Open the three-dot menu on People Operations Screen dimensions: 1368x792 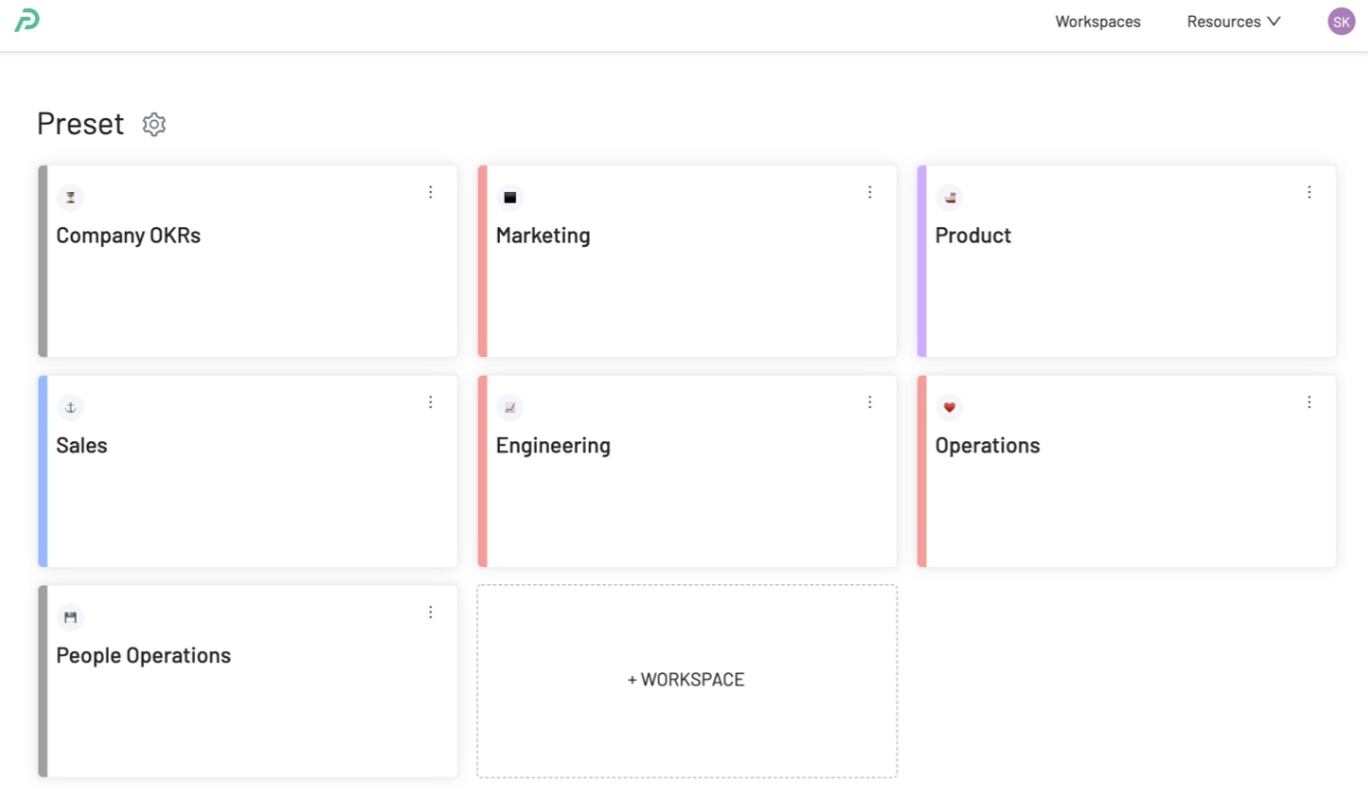click(x=430, y=612)
